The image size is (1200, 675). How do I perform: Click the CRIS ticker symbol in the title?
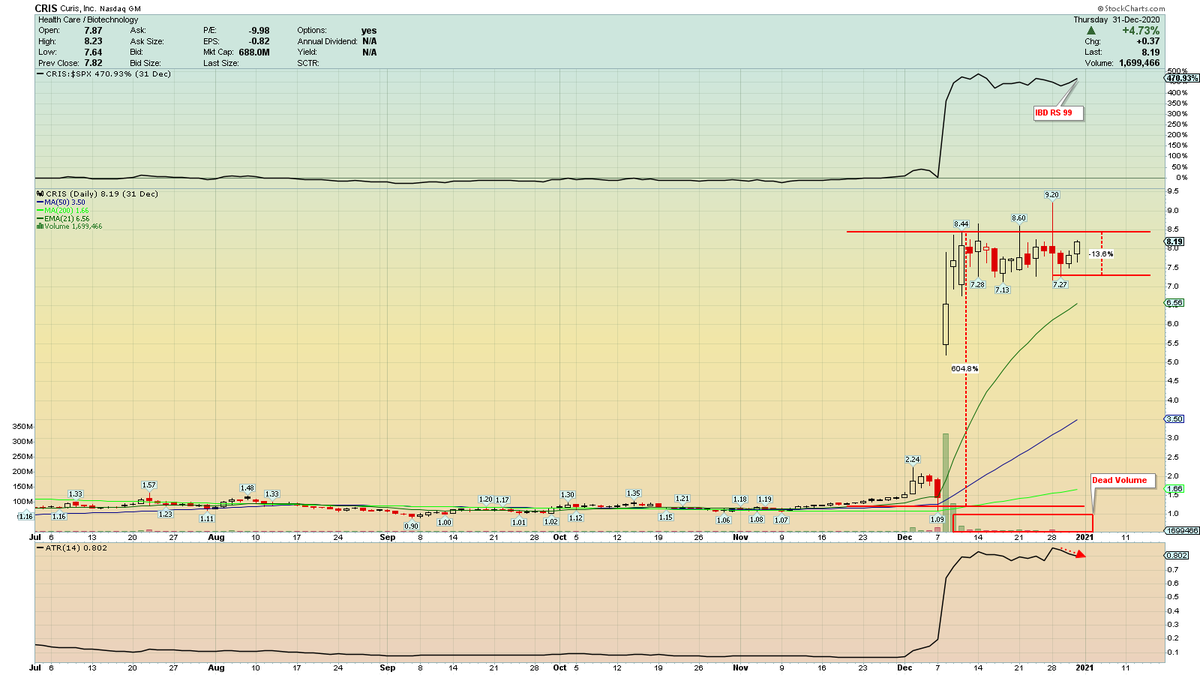(x=46, y=8)
